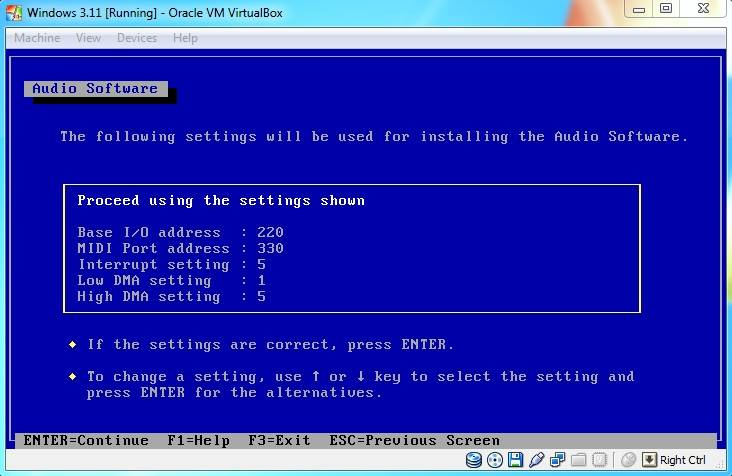Maximize the VirtualBox window
The height and width of the screenshot is (476, 732).
666,9
